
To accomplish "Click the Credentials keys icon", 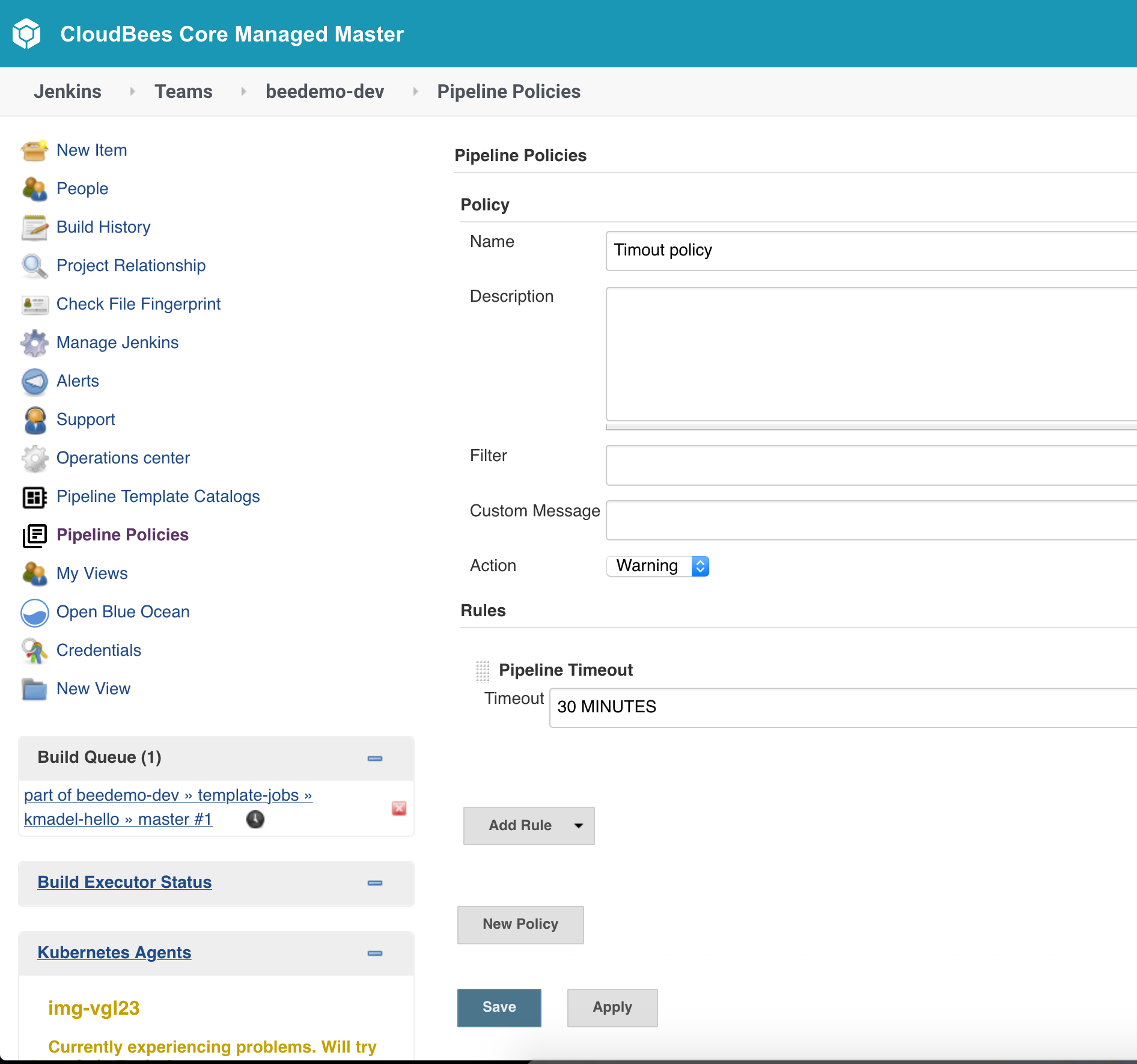I will (x=34, y=650).
